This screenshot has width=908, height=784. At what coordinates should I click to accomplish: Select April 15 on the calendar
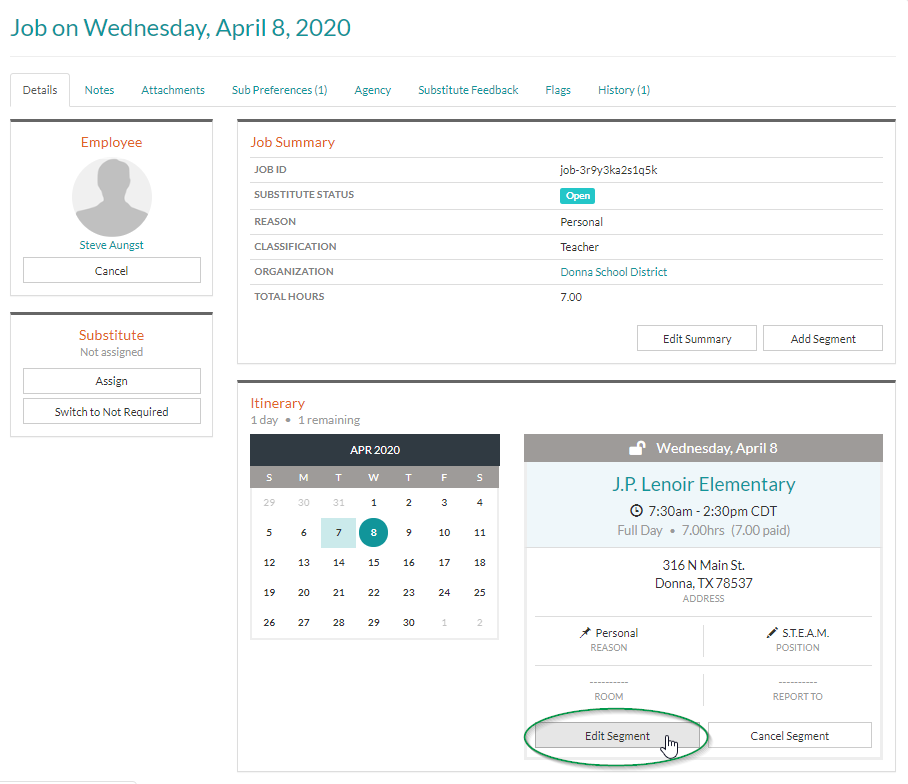[x=374, y=562]
